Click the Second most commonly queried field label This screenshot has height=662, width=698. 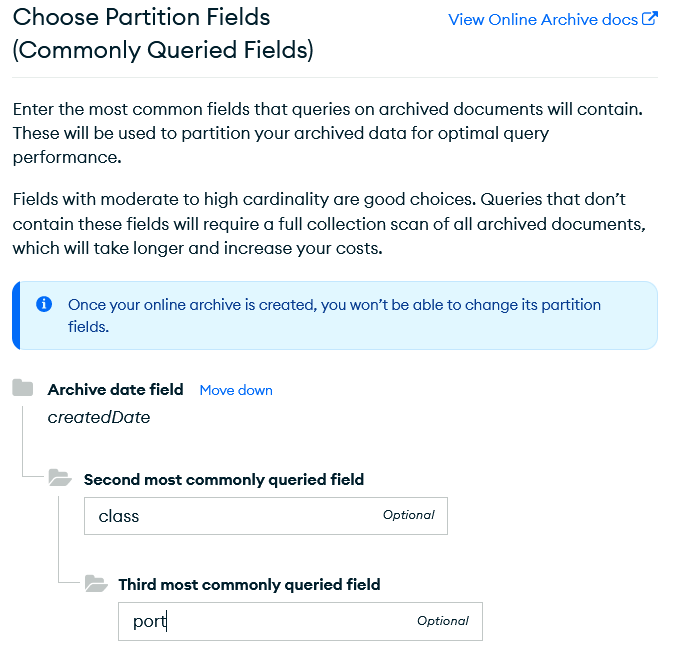pyautogui.click(x=224, y=480)
